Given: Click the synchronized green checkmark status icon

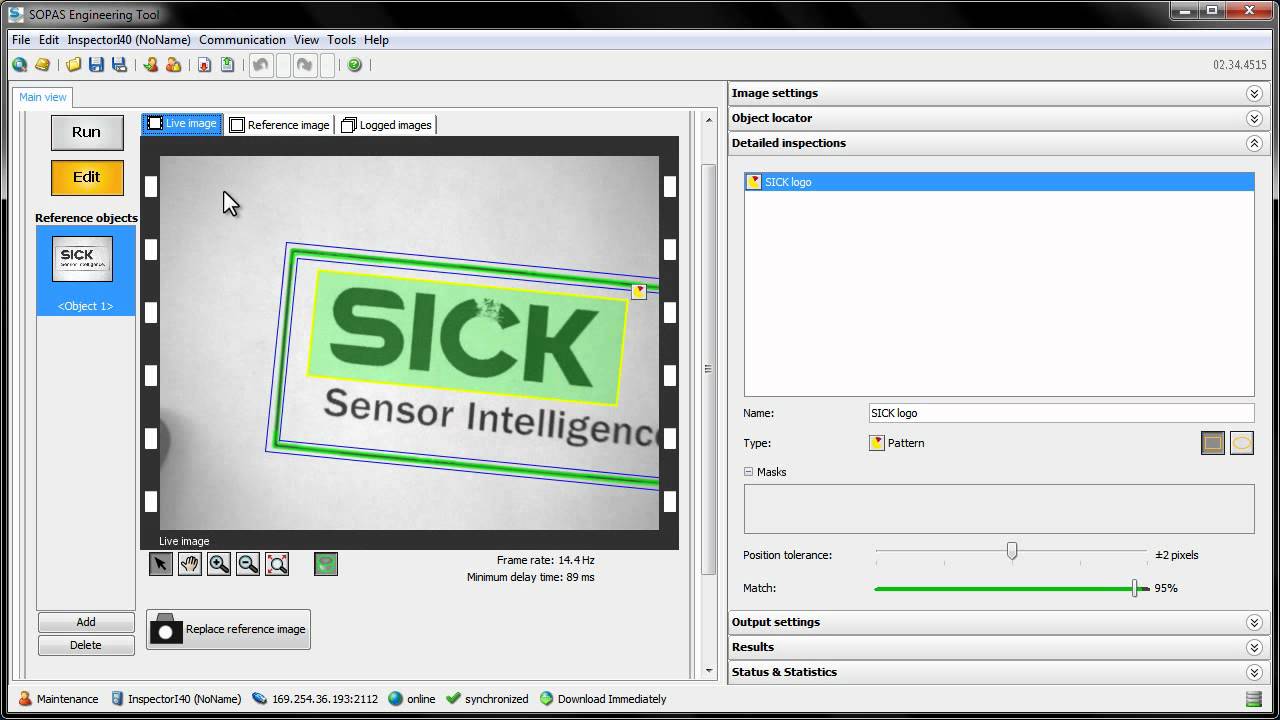Looking at the screenshot, I should 454,699.
